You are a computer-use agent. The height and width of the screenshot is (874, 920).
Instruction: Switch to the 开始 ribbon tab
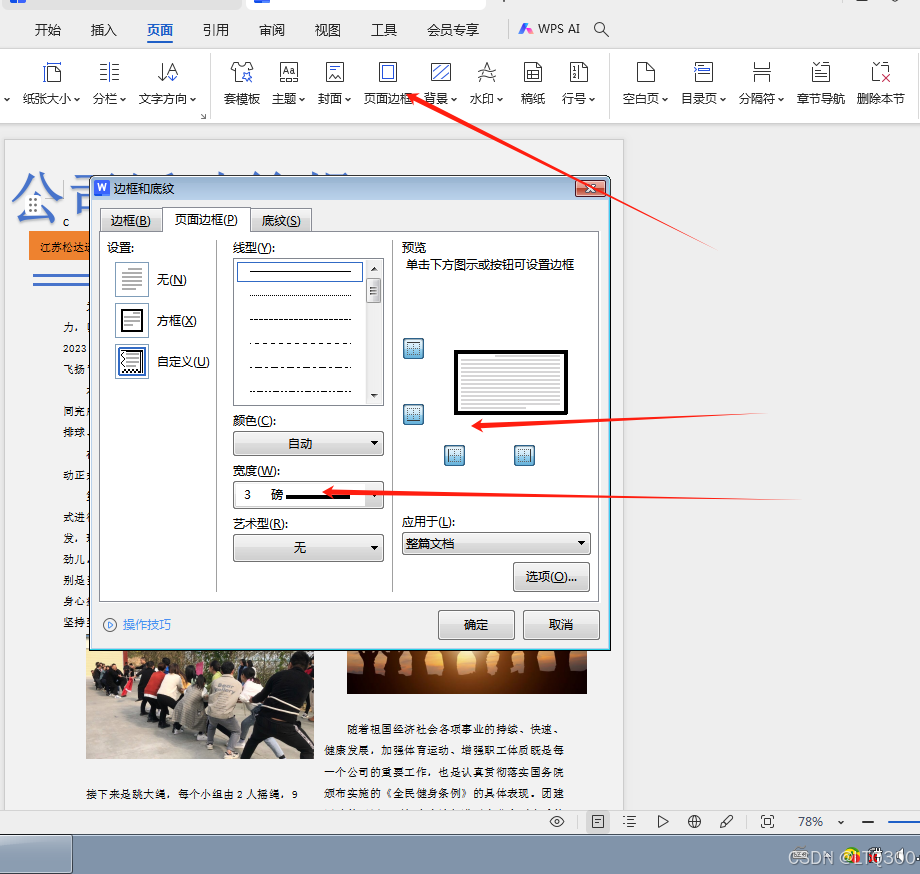(48, 30)
